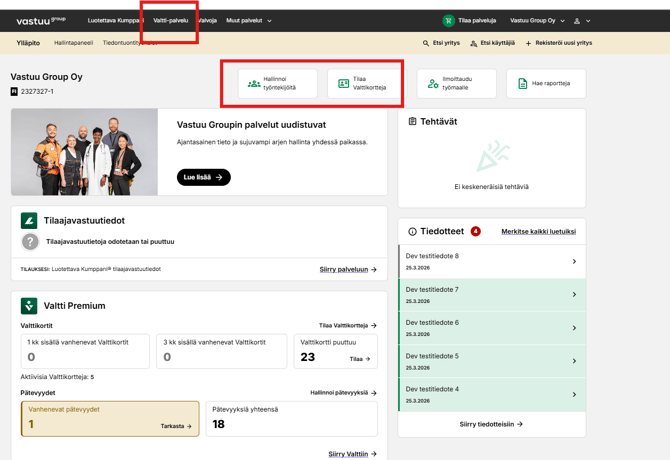Expand the chevron on Dev testitiedote 5

[574, 361]
